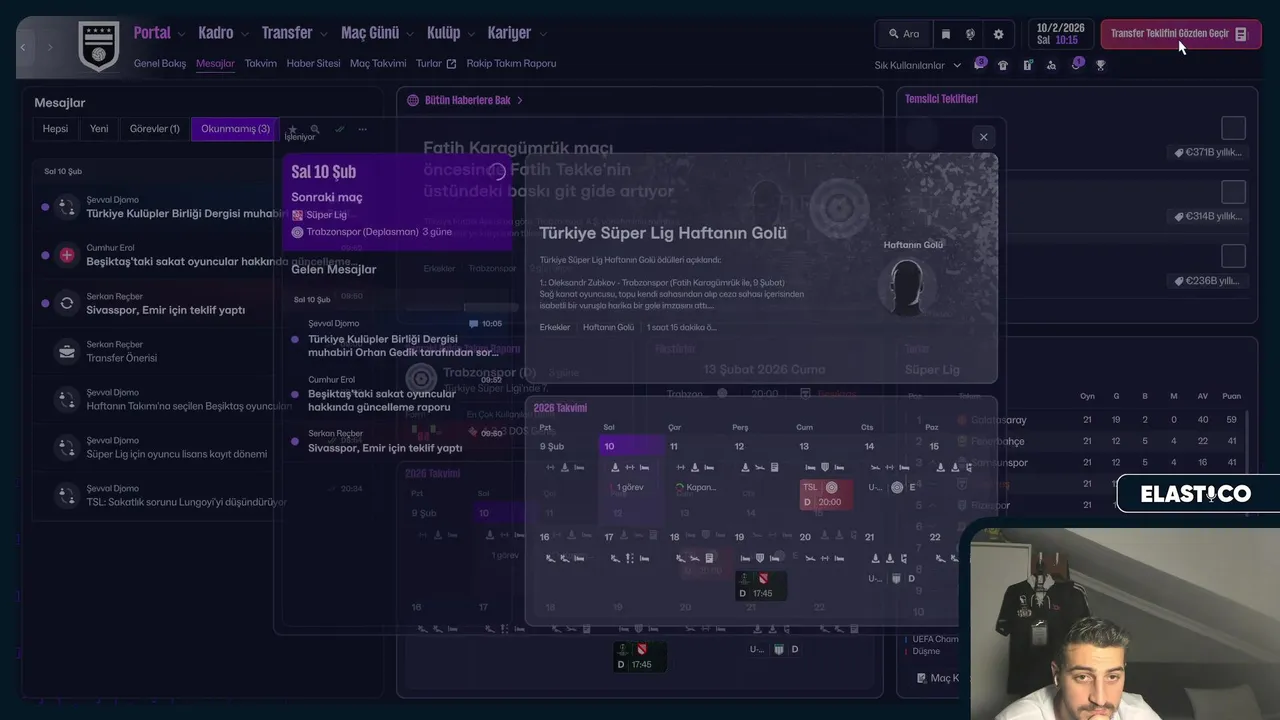The image size is (1280, 720).
Task: Select the Mesajlar sub-tab
Action: coord(215,63)
